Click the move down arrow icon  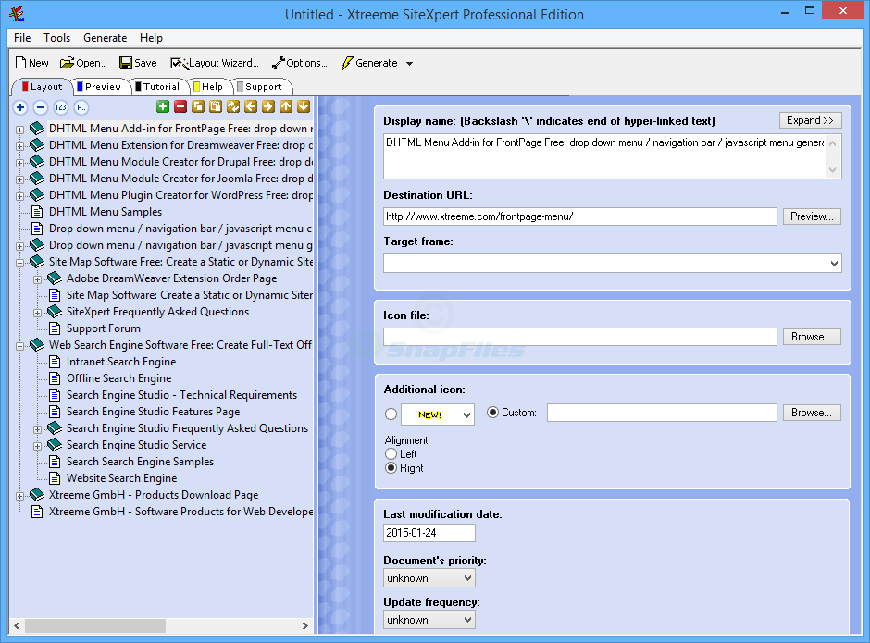point(302,107)
